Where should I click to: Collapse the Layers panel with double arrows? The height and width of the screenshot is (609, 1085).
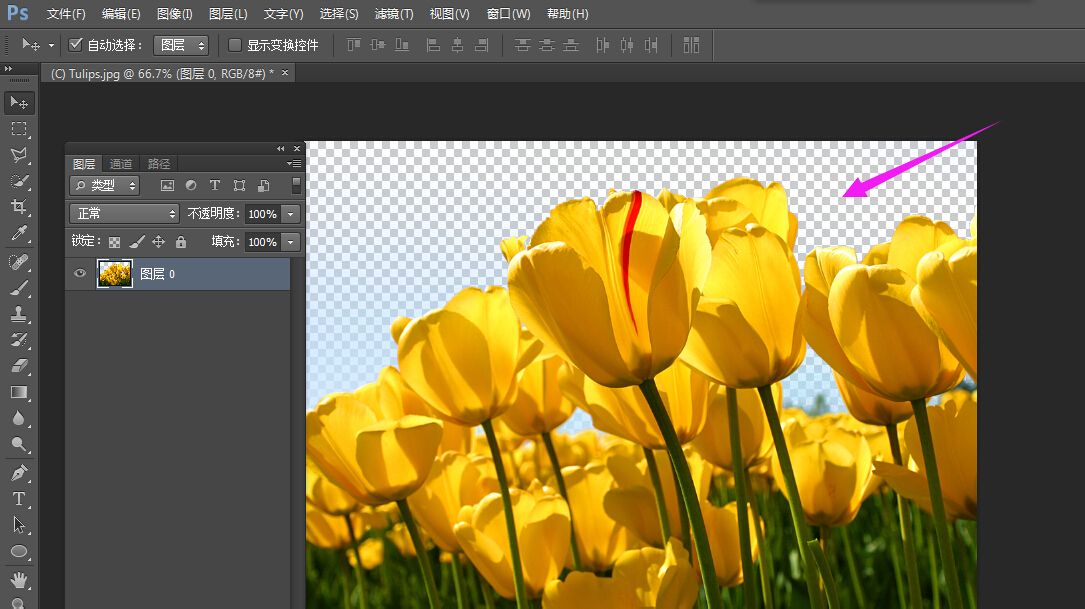(280, 149)
